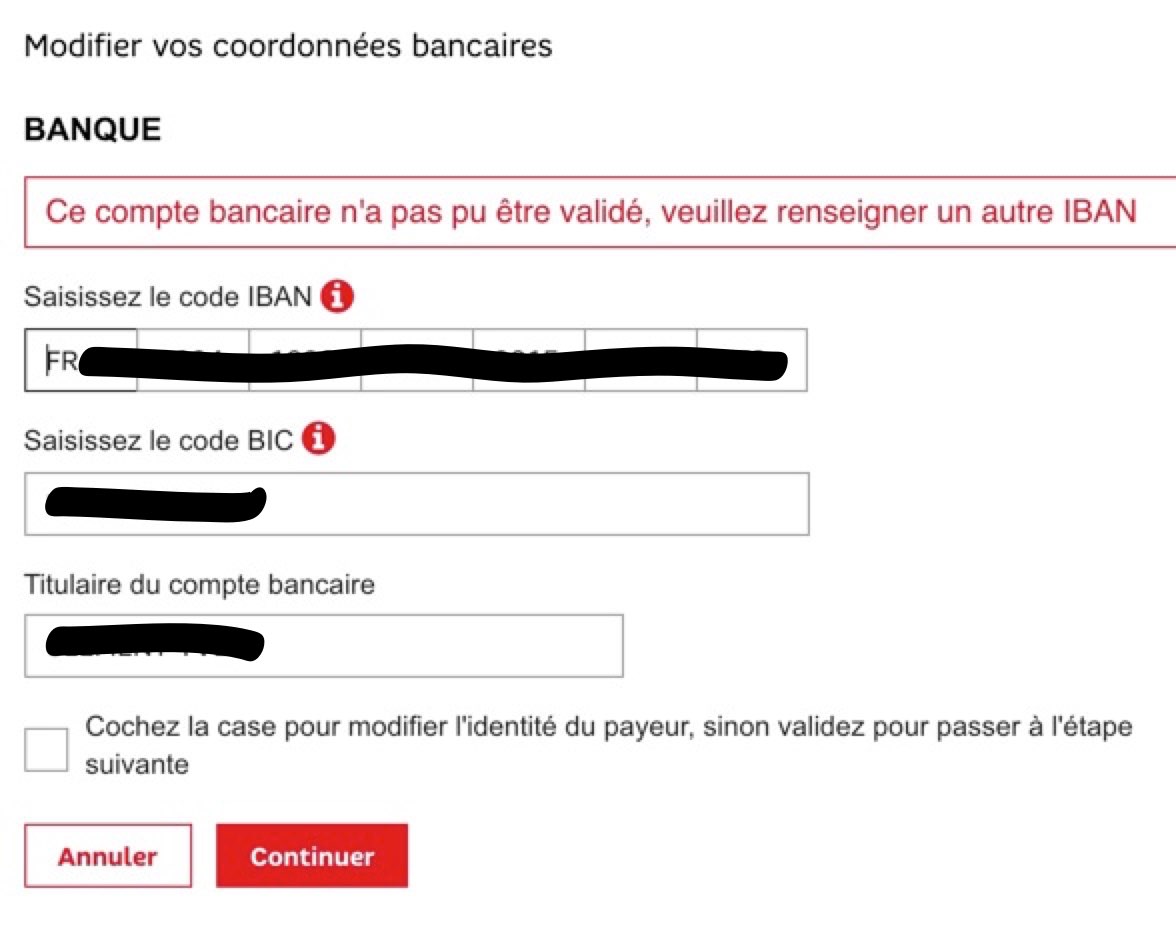Click the 'Titulaire du compte bancaire' field

pos(324,647)
